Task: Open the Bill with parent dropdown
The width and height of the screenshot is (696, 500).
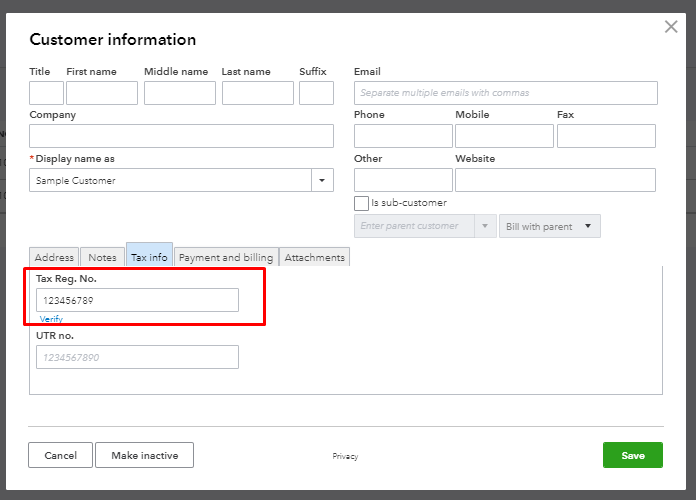Action: click(x=550, y=226)
